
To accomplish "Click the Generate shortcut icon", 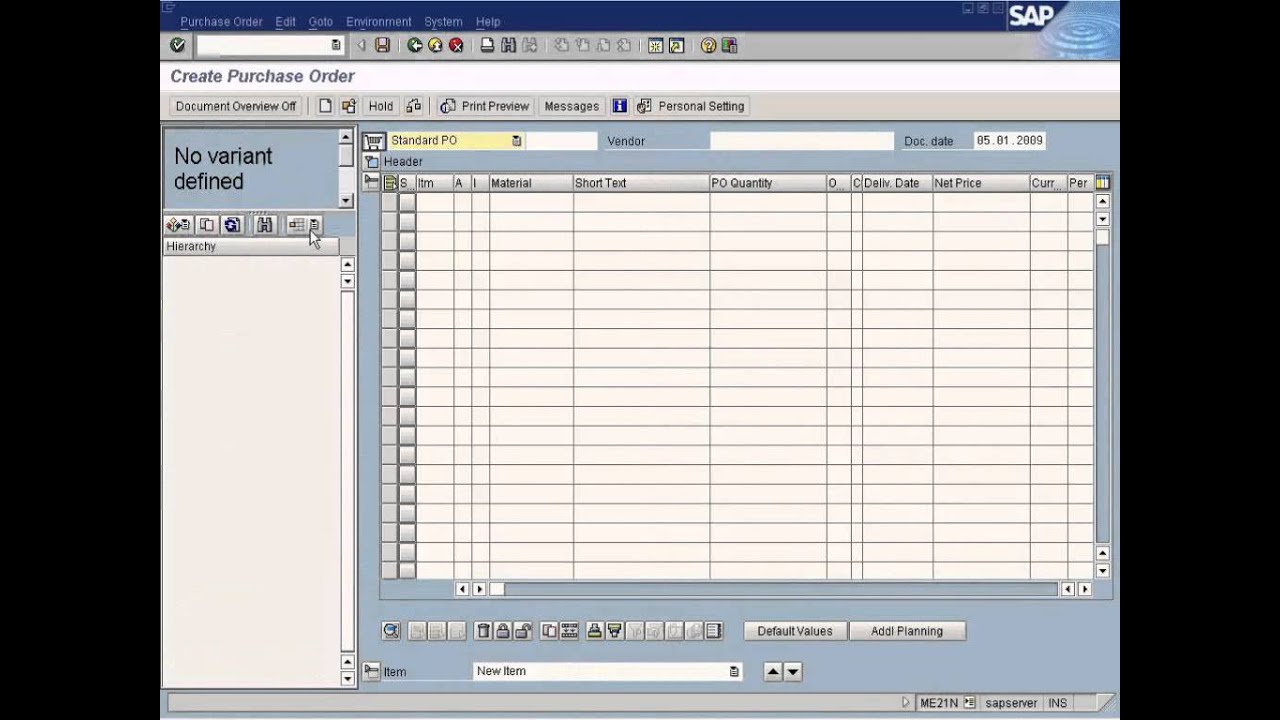I will pos(677,45).
